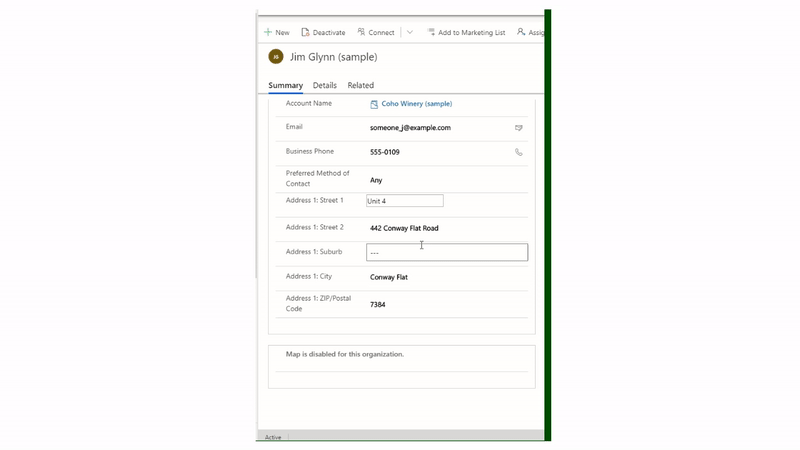This screenshot has width=800, height=450.
Task: Click the phone call icon
Action: tap(519, 152)
